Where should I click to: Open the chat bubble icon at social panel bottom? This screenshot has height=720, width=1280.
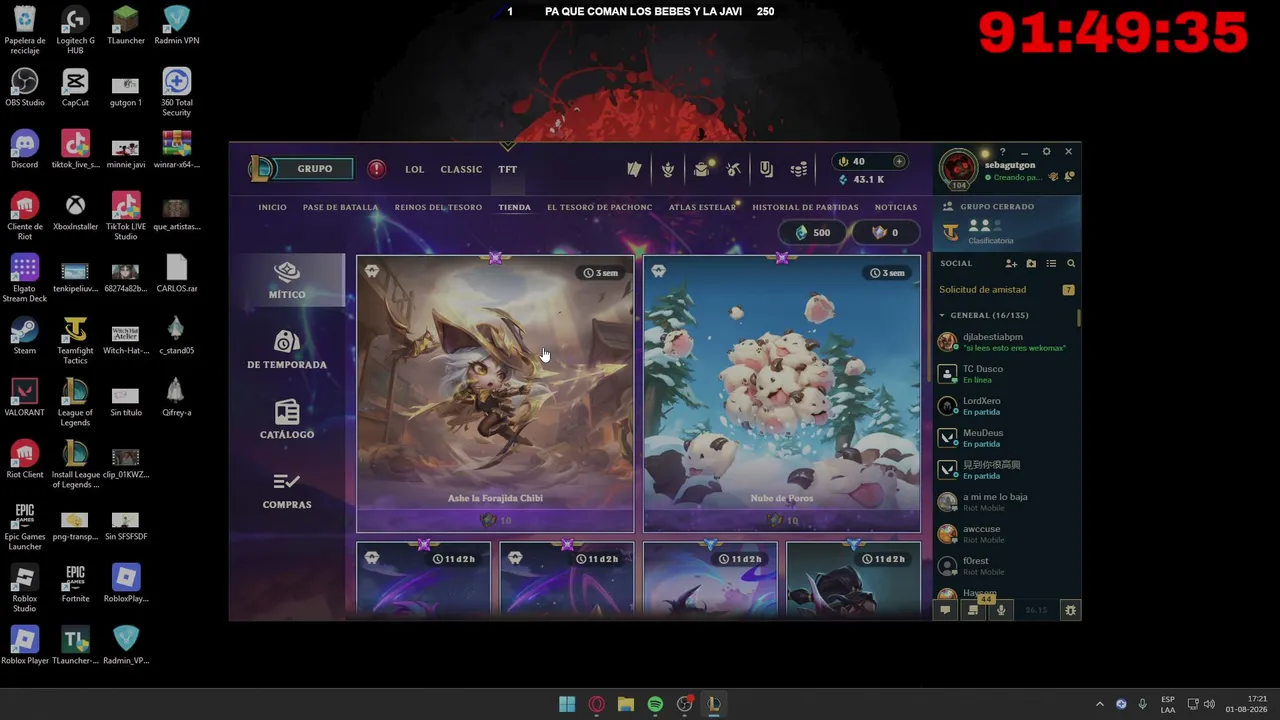[945, 610]
